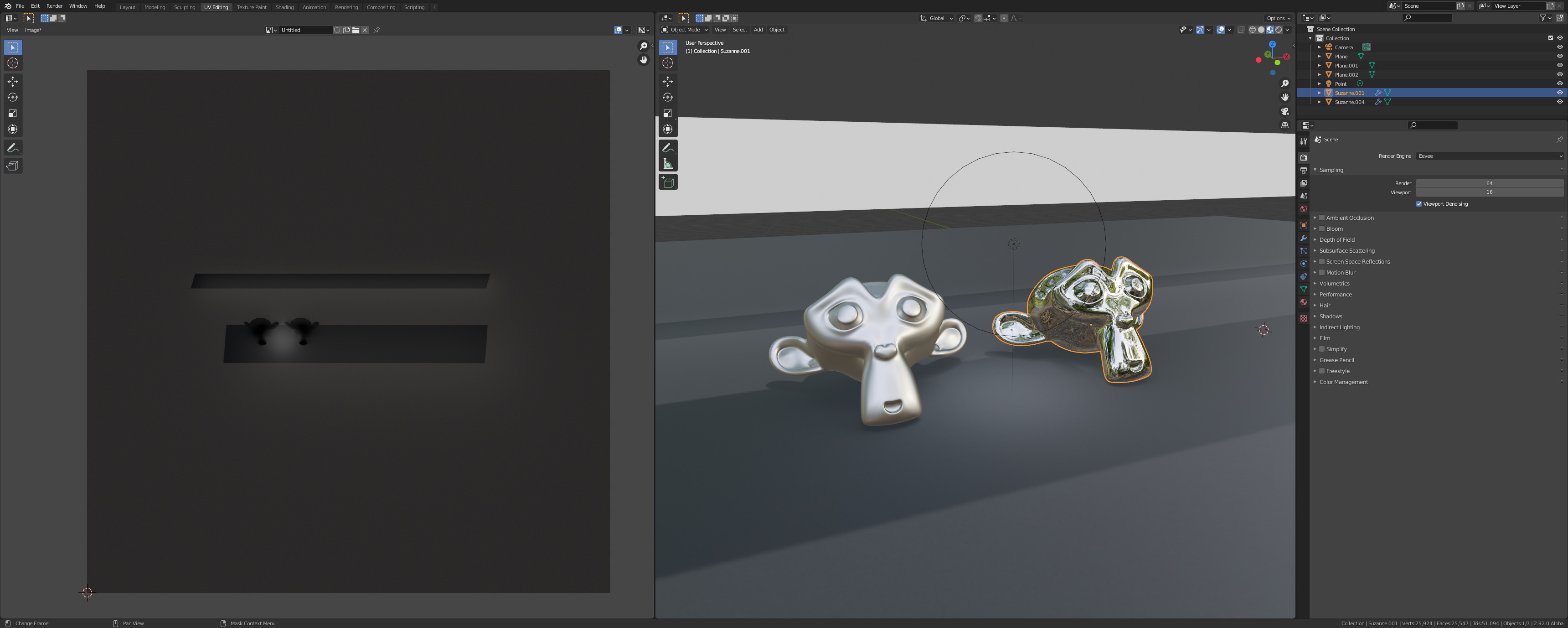Screen dimensions: 1568x628
Task: Open the Add menu in 3D viewport
Action: coord(758,29)
